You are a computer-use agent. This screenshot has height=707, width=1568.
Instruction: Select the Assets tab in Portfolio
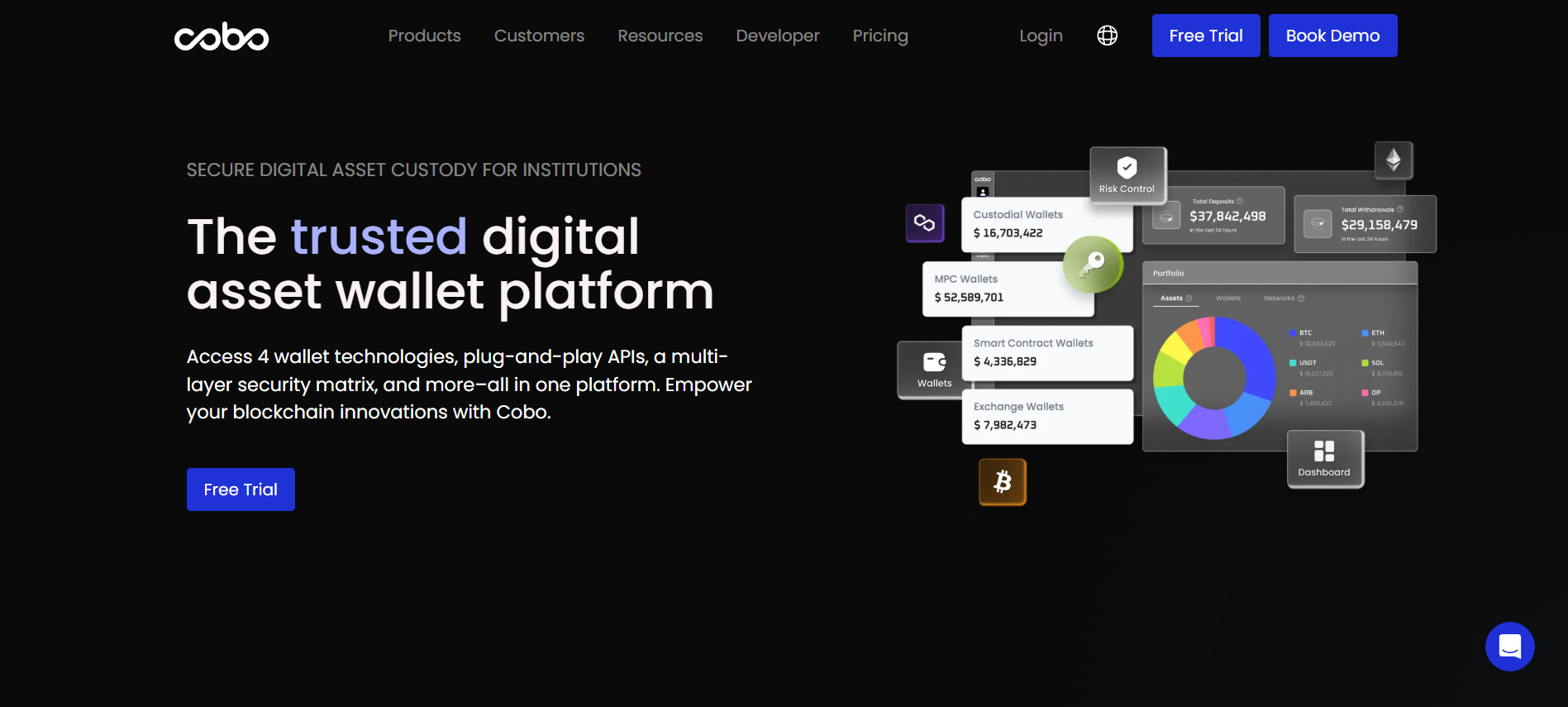[x=1175, y=299]
